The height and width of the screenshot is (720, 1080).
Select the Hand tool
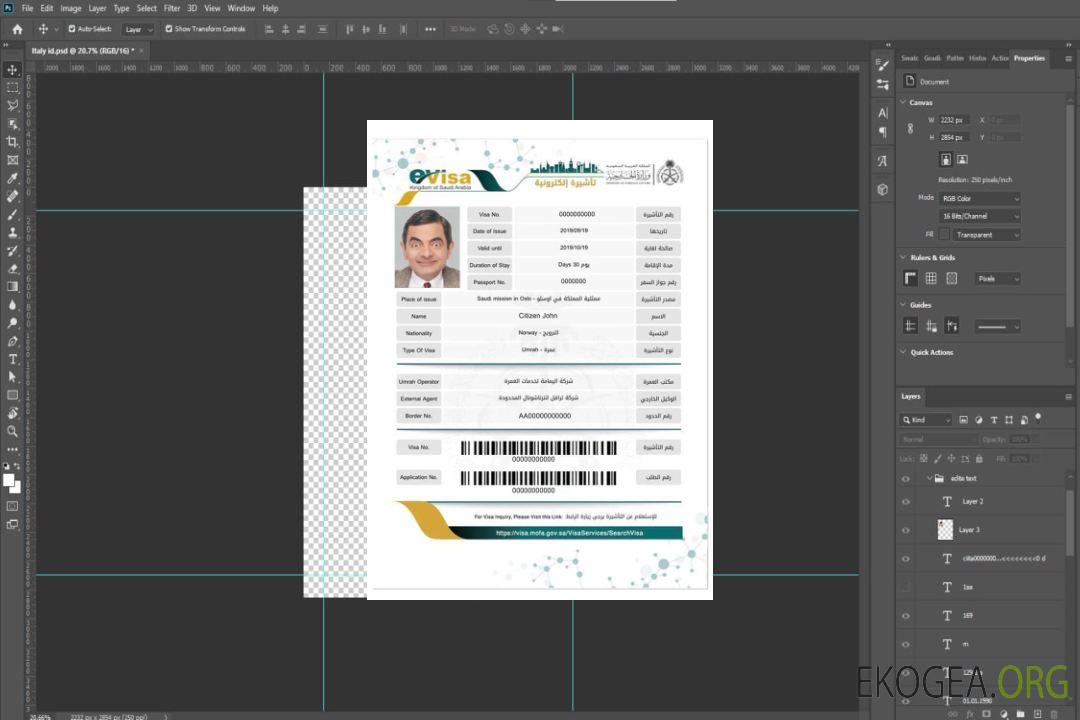click(x=12, y=413)
